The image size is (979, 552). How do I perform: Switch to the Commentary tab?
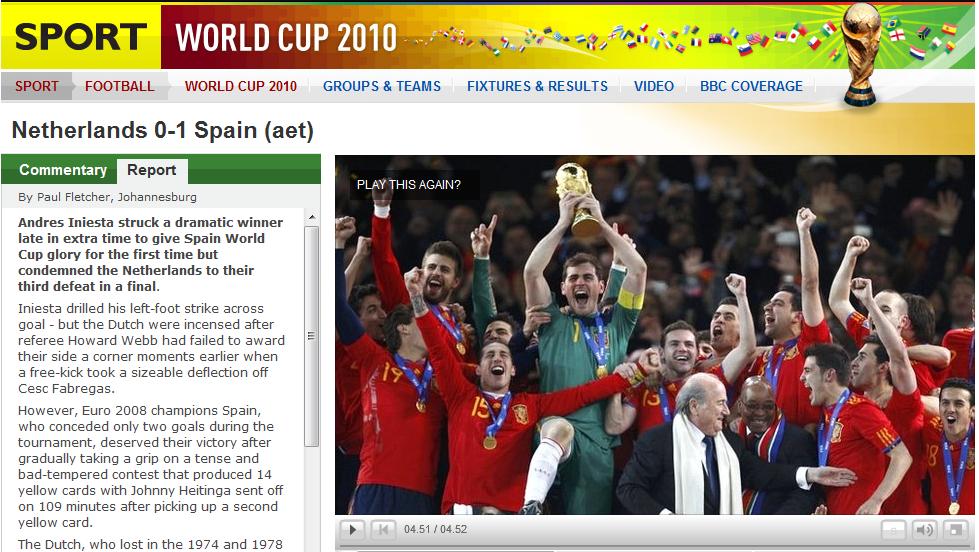coord(62,170)
